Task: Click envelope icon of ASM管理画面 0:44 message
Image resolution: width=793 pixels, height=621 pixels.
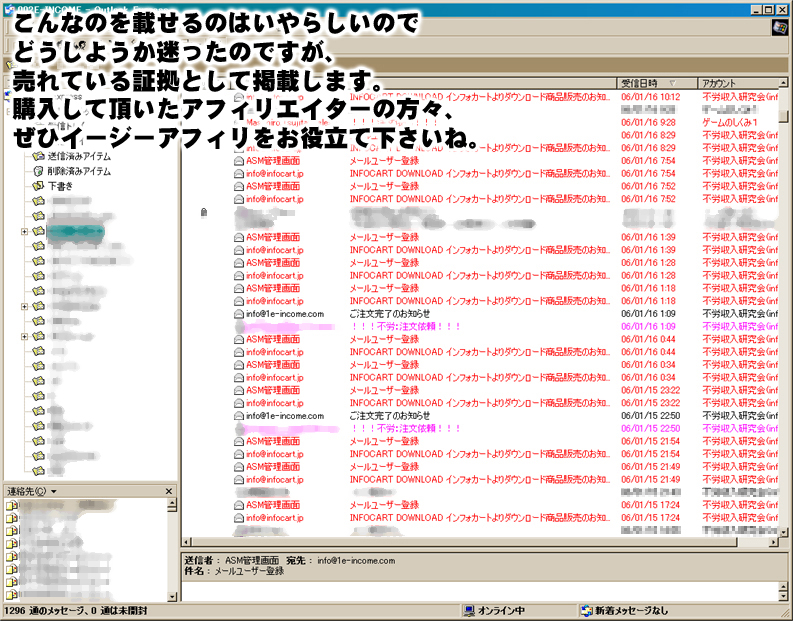Action: [239, 339]
